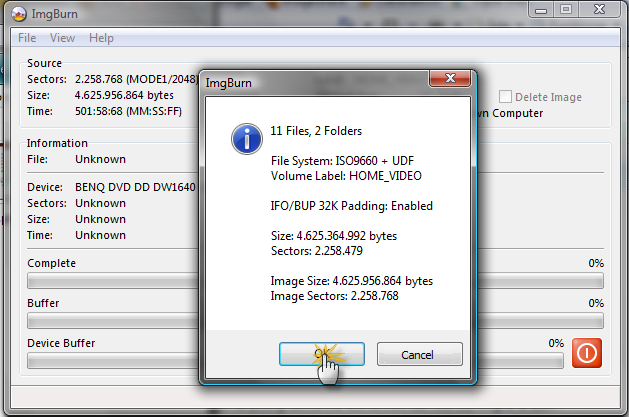
Task: Click the Image Size text in dialog
Action: tap(351, 281)
